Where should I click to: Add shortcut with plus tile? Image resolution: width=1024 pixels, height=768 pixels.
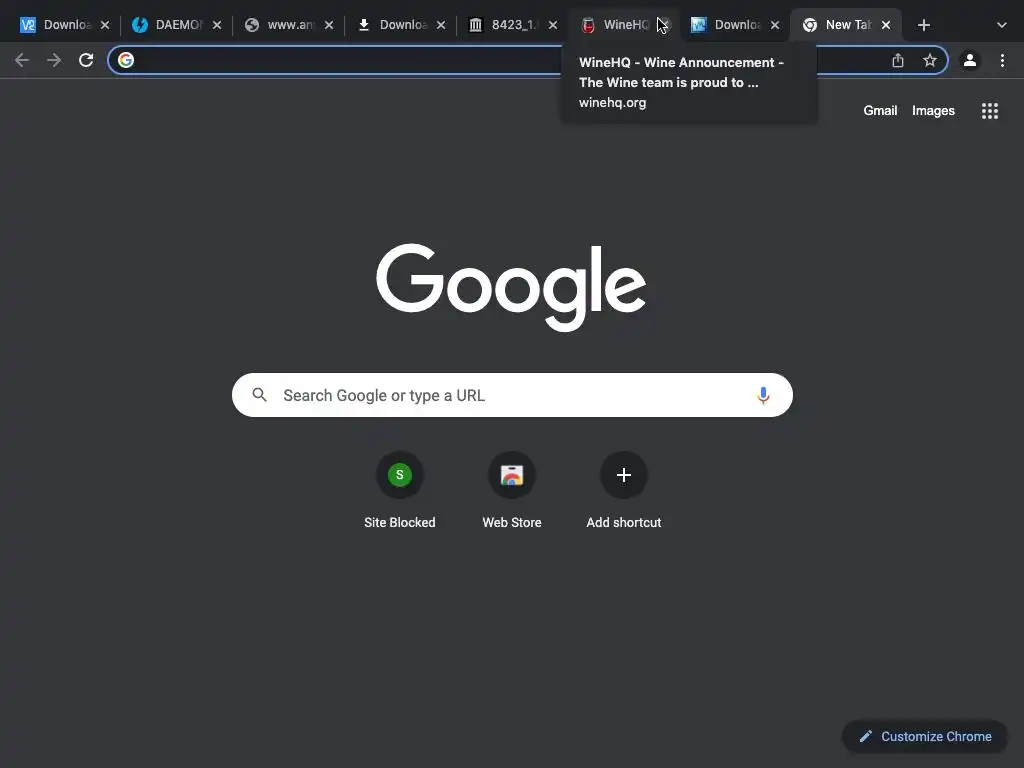click(x=624, y=490)
